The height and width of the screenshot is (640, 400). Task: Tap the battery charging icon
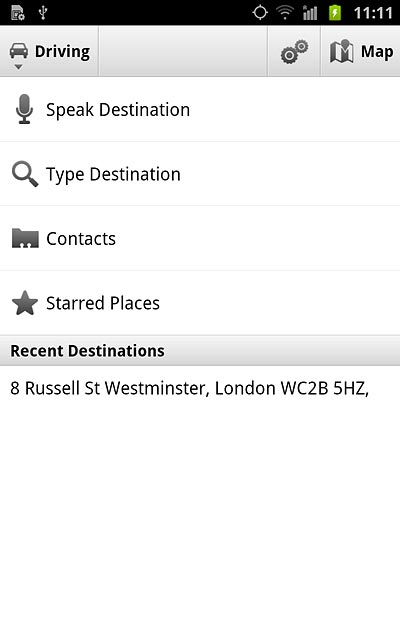click(335, 13)
